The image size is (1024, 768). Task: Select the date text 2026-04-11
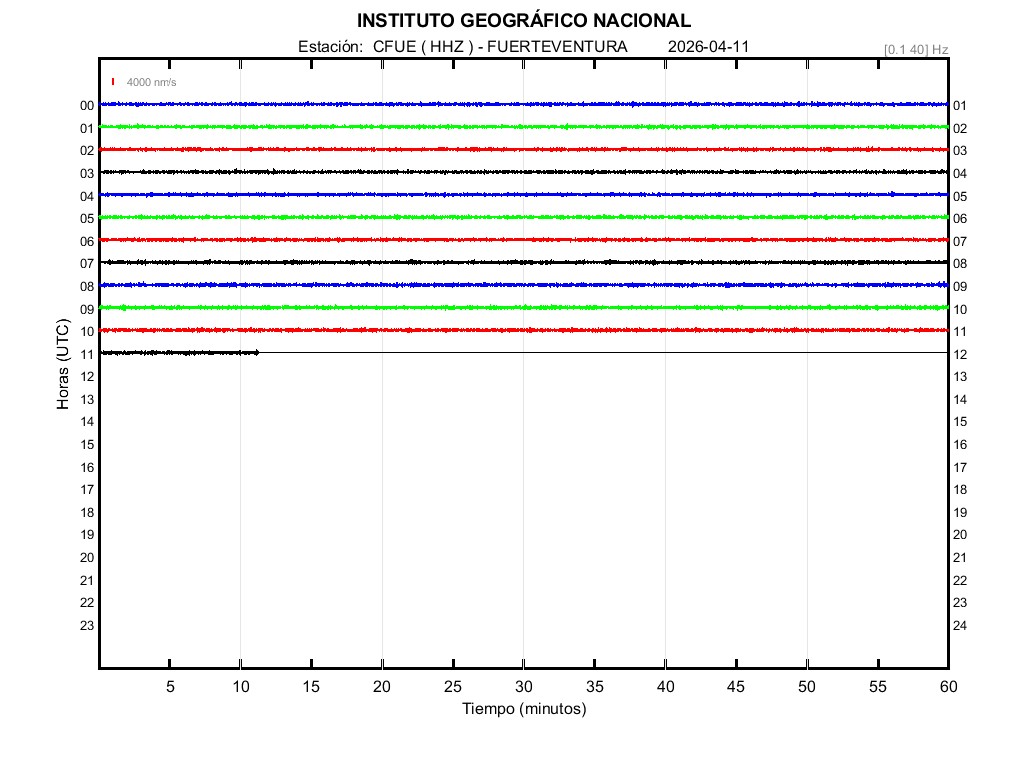point(708,47)
